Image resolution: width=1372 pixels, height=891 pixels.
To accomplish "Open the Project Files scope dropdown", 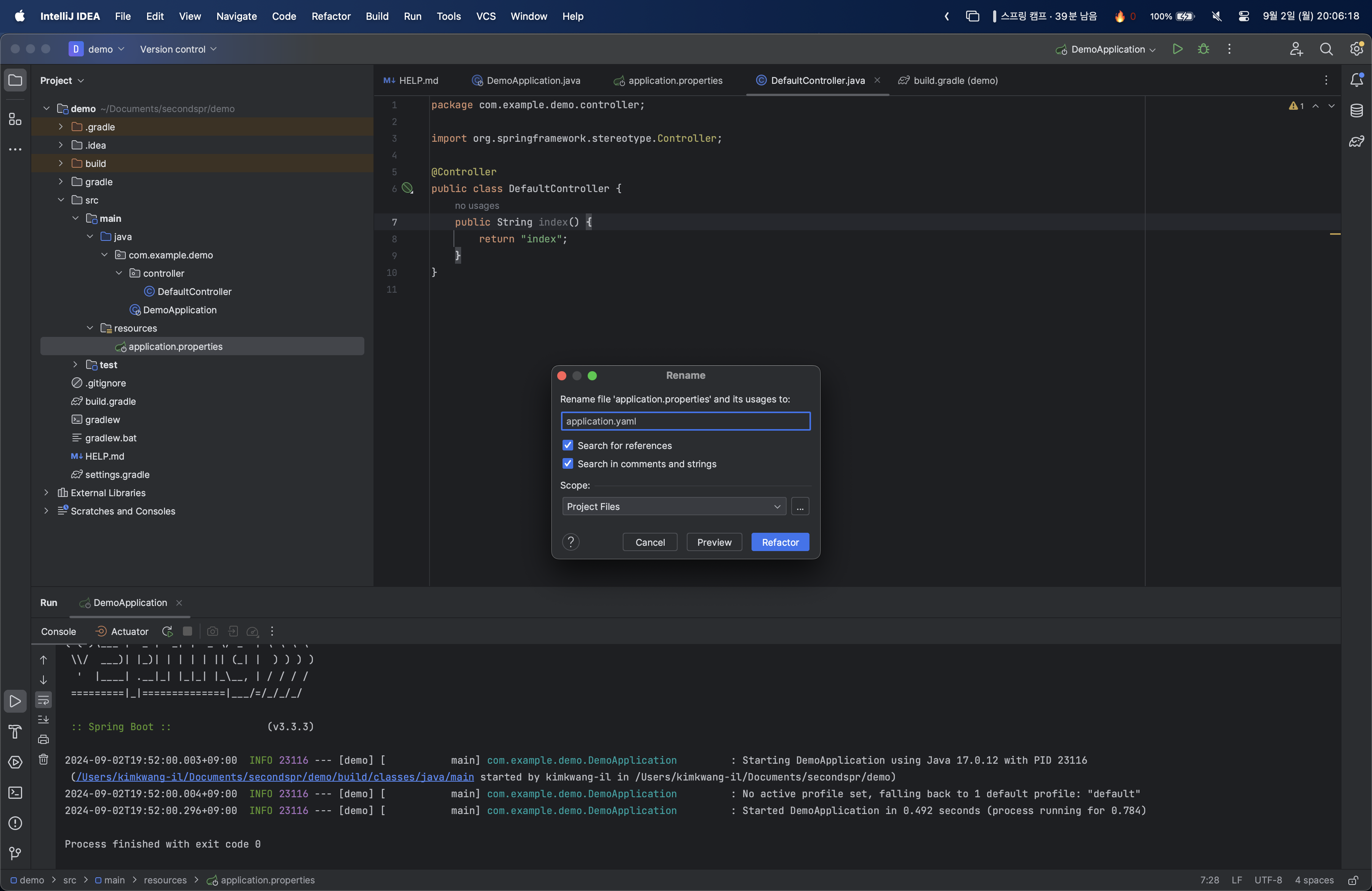I will click(673, 506).
